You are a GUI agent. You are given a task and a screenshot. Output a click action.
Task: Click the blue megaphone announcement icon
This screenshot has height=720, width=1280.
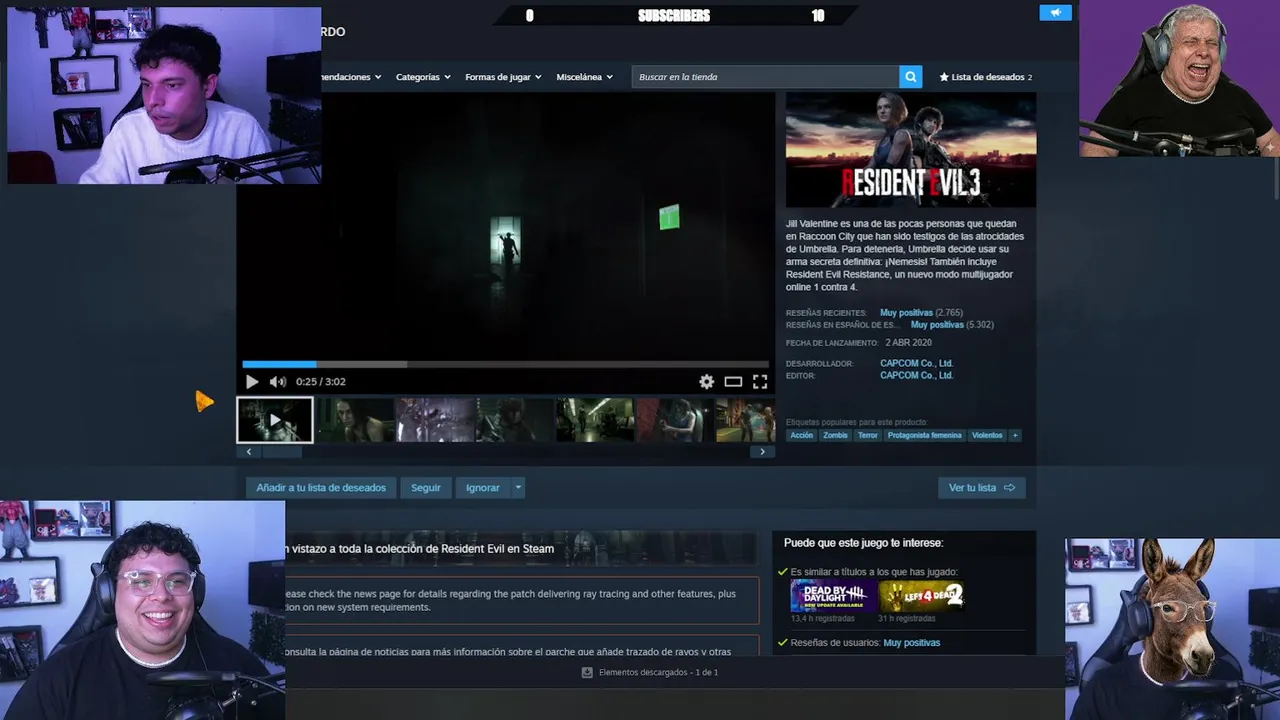(x=1055, y=12)
